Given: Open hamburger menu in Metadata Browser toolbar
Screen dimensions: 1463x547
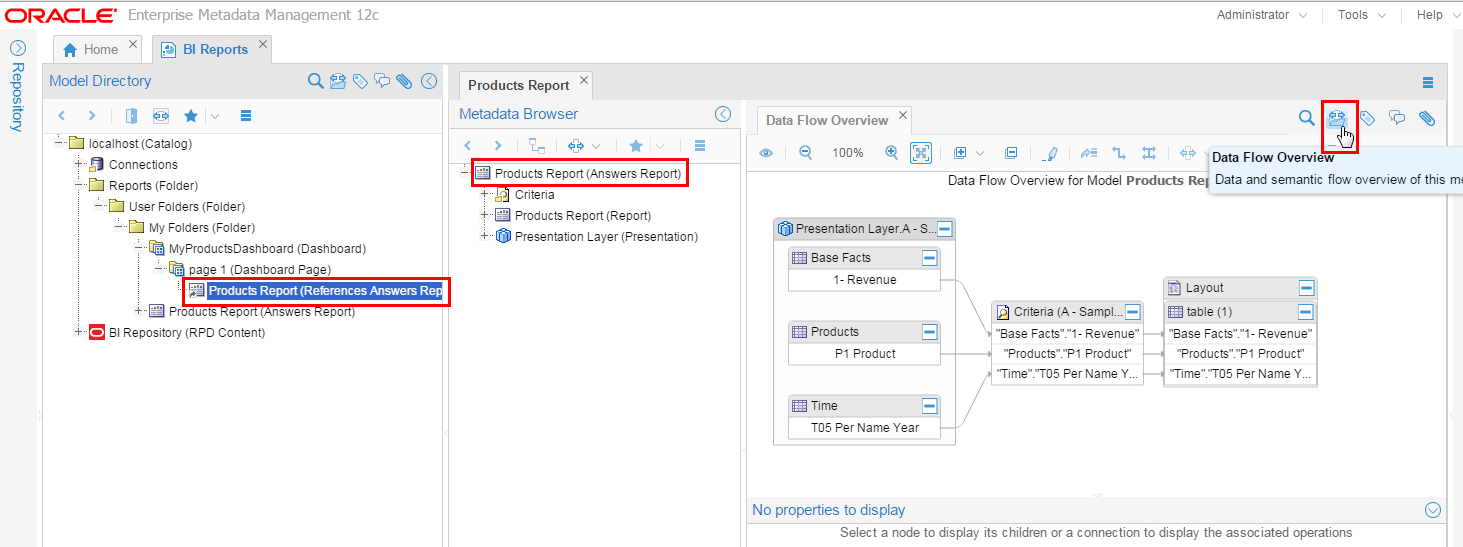Looking at the screenshot, I should click(x=700, y=146).
